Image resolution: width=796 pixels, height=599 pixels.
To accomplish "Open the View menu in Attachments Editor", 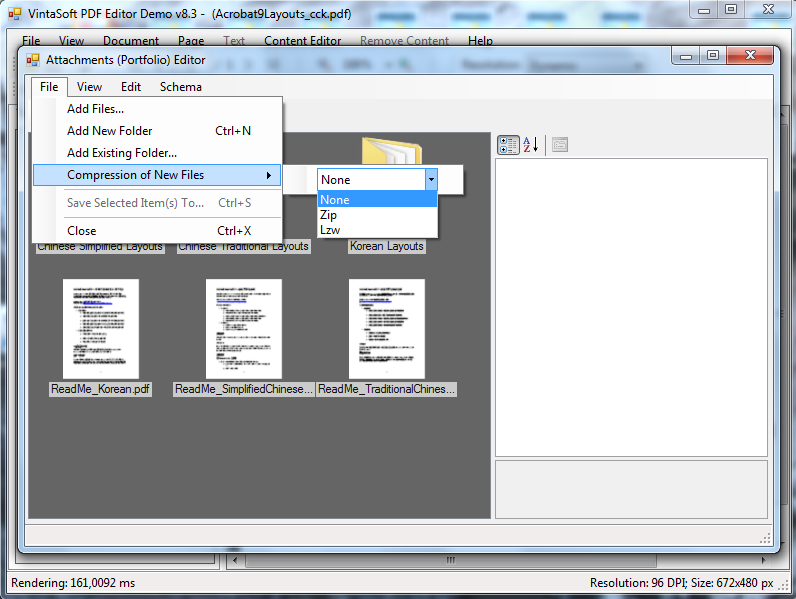I will pos(89,87).
